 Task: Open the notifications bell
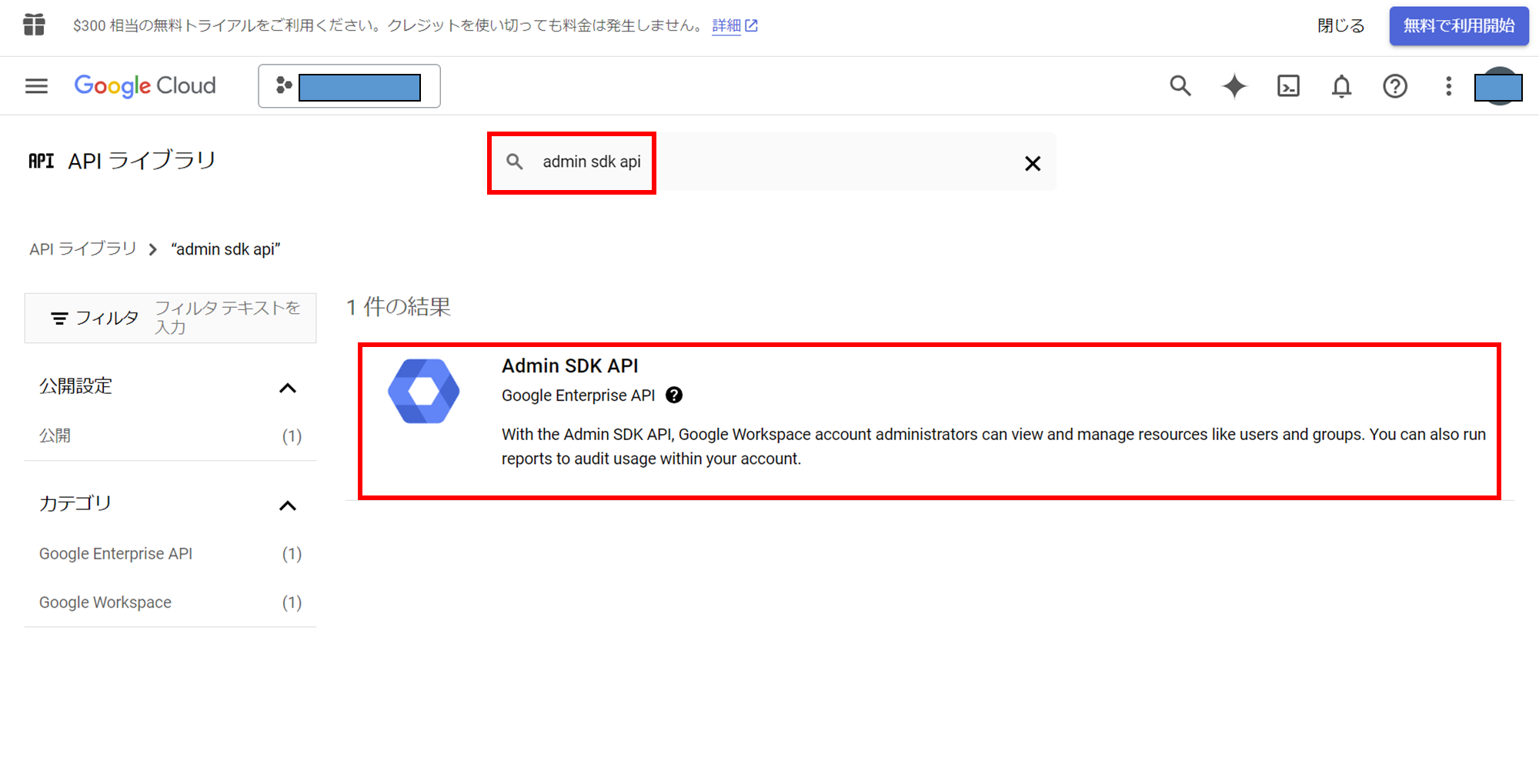pos(1341,85)
